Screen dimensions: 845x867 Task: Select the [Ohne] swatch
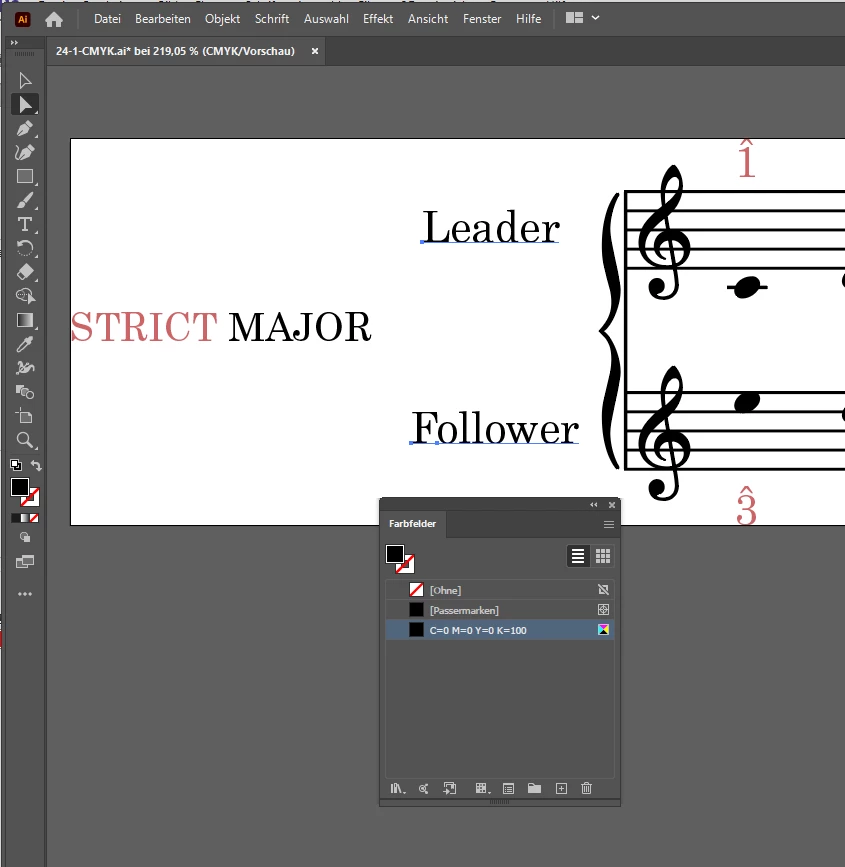[x=500, y=590]
